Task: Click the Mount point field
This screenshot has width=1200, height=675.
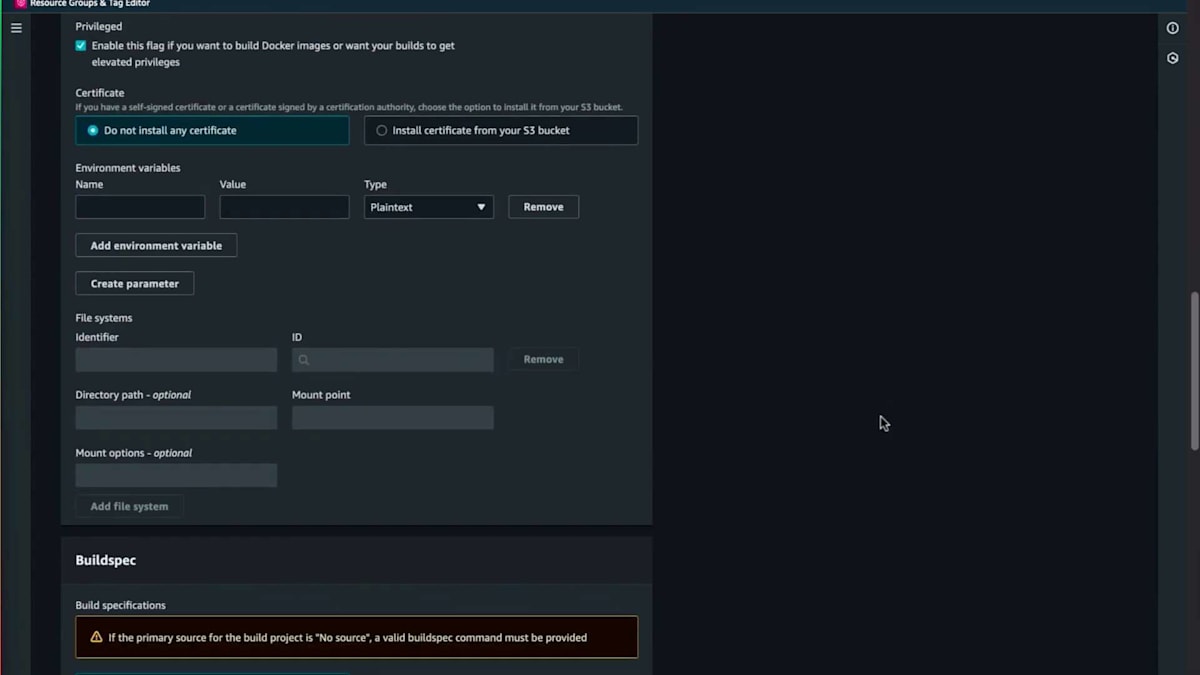Action: [392, 418]
